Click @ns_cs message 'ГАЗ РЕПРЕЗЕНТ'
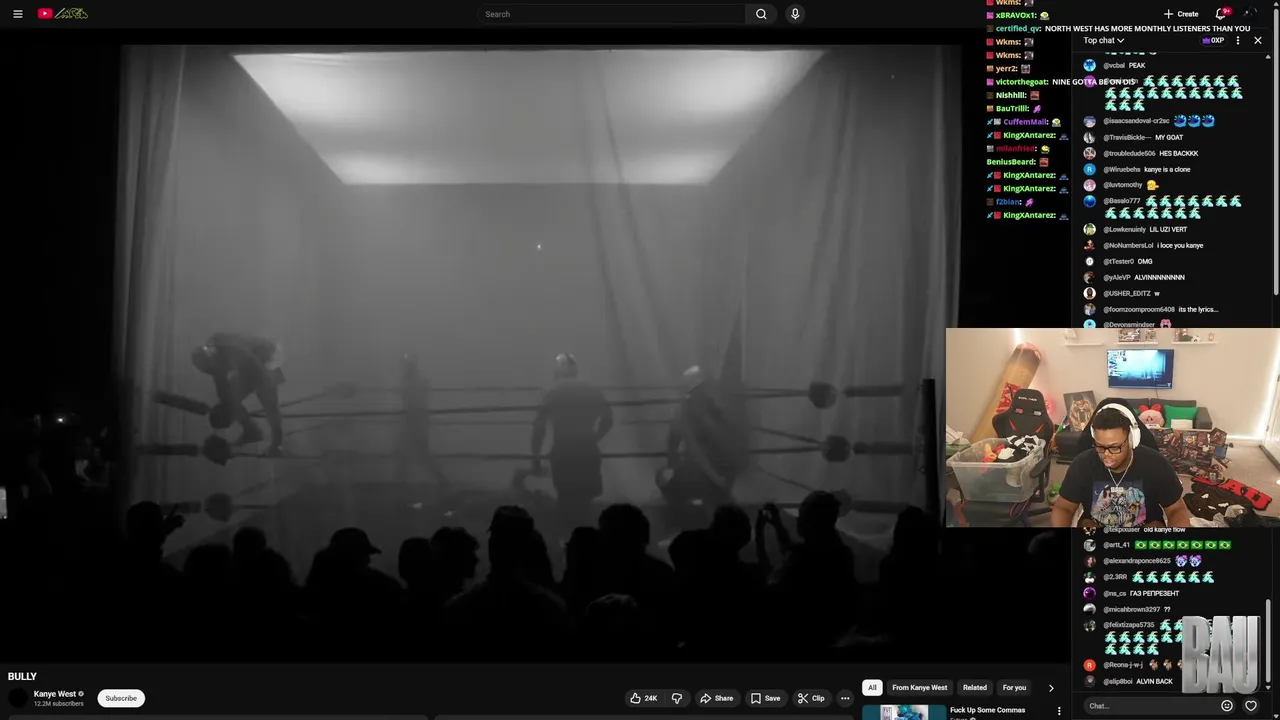The width and height of the screenshot is (1280, 720). (x=1154, y=593)
